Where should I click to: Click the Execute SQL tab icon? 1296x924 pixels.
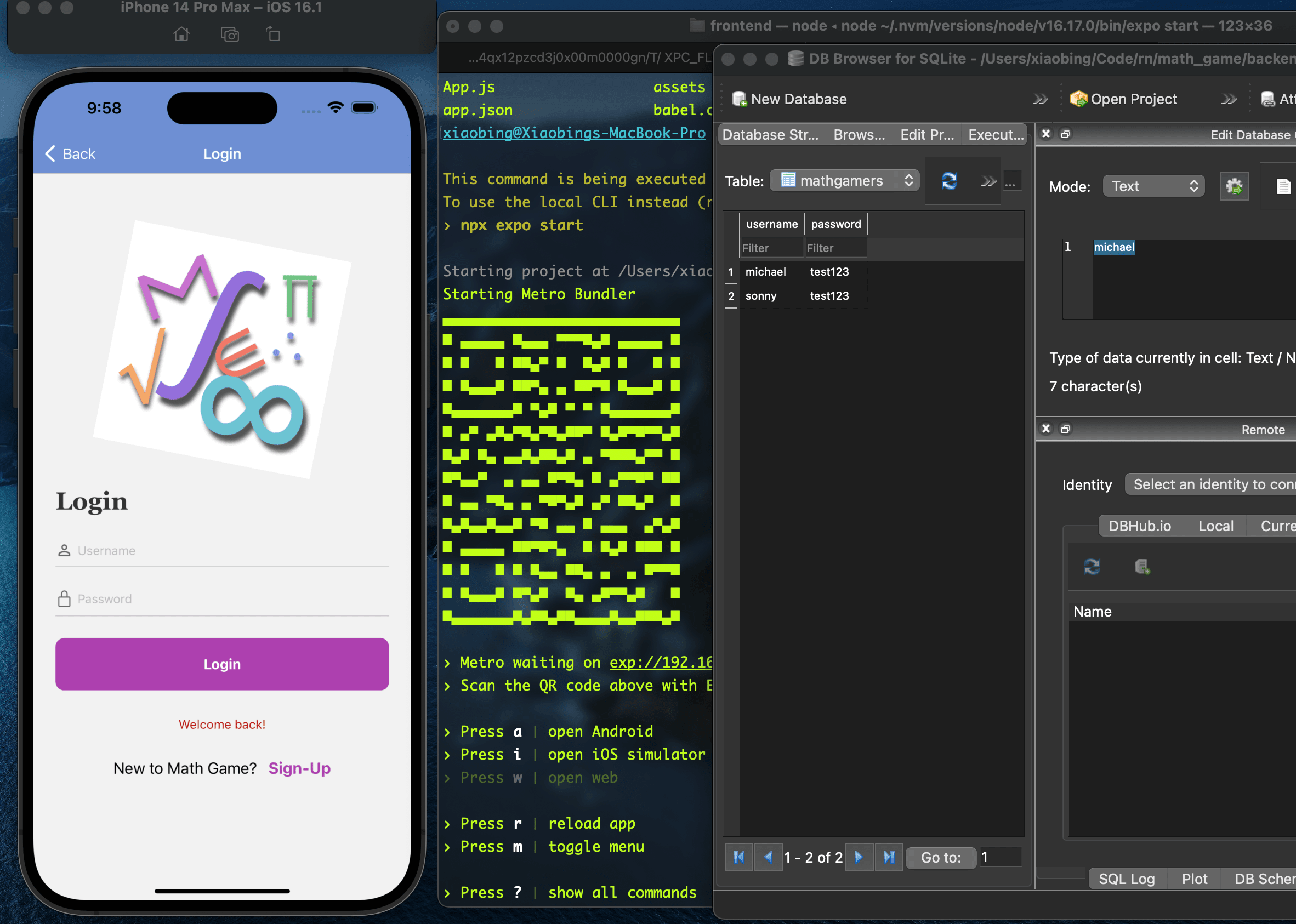[995, 135]
